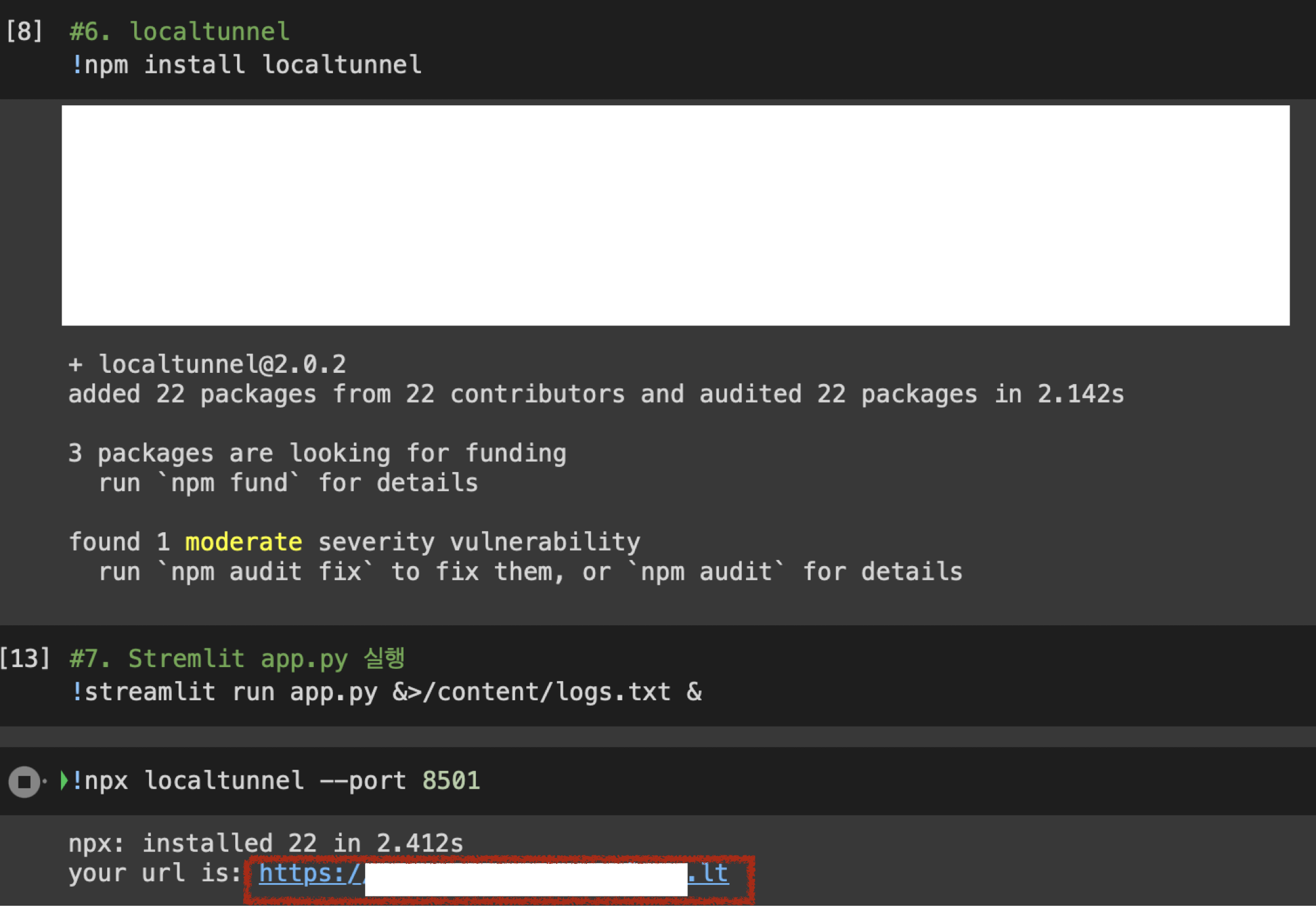Click the yellow 'moderate' severity word
The width and height of the screenshot is (1316, 907).
(x=243, y=542)
